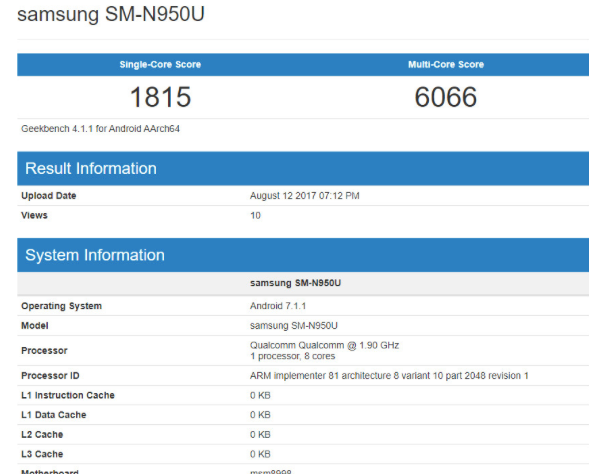Click the L1 Data Cache label

click(x=54, y=415)
